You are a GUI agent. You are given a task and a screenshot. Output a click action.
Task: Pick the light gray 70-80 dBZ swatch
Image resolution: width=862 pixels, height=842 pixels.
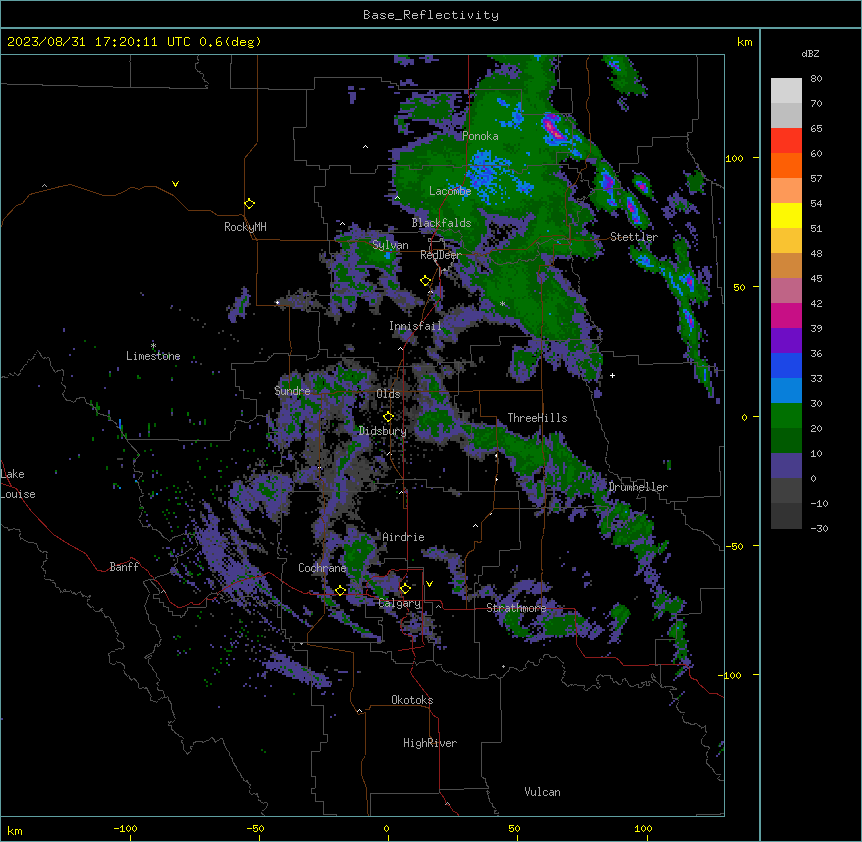pos(786,91)
